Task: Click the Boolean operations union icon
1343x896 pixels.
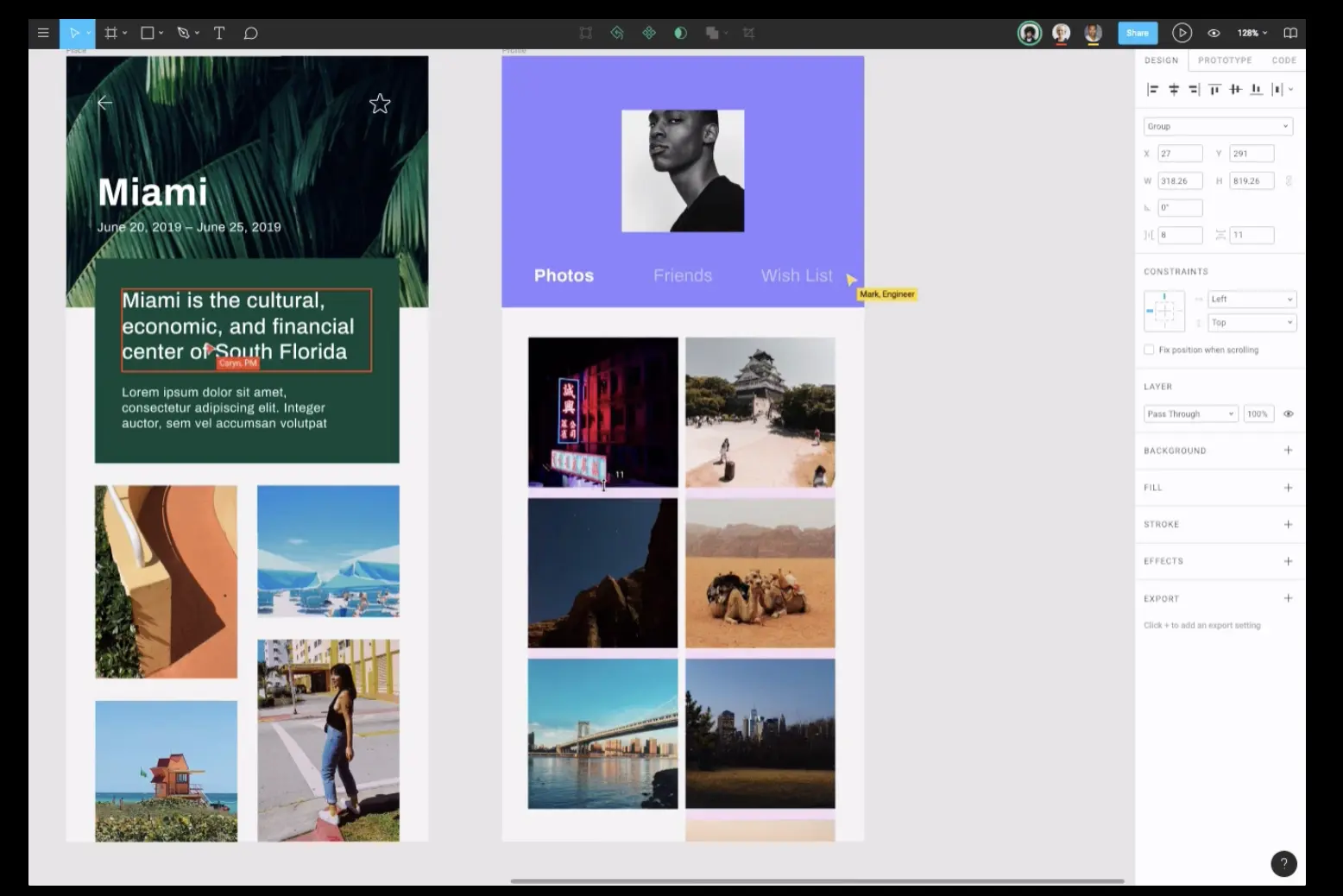Action: click(x=712, y=34)
